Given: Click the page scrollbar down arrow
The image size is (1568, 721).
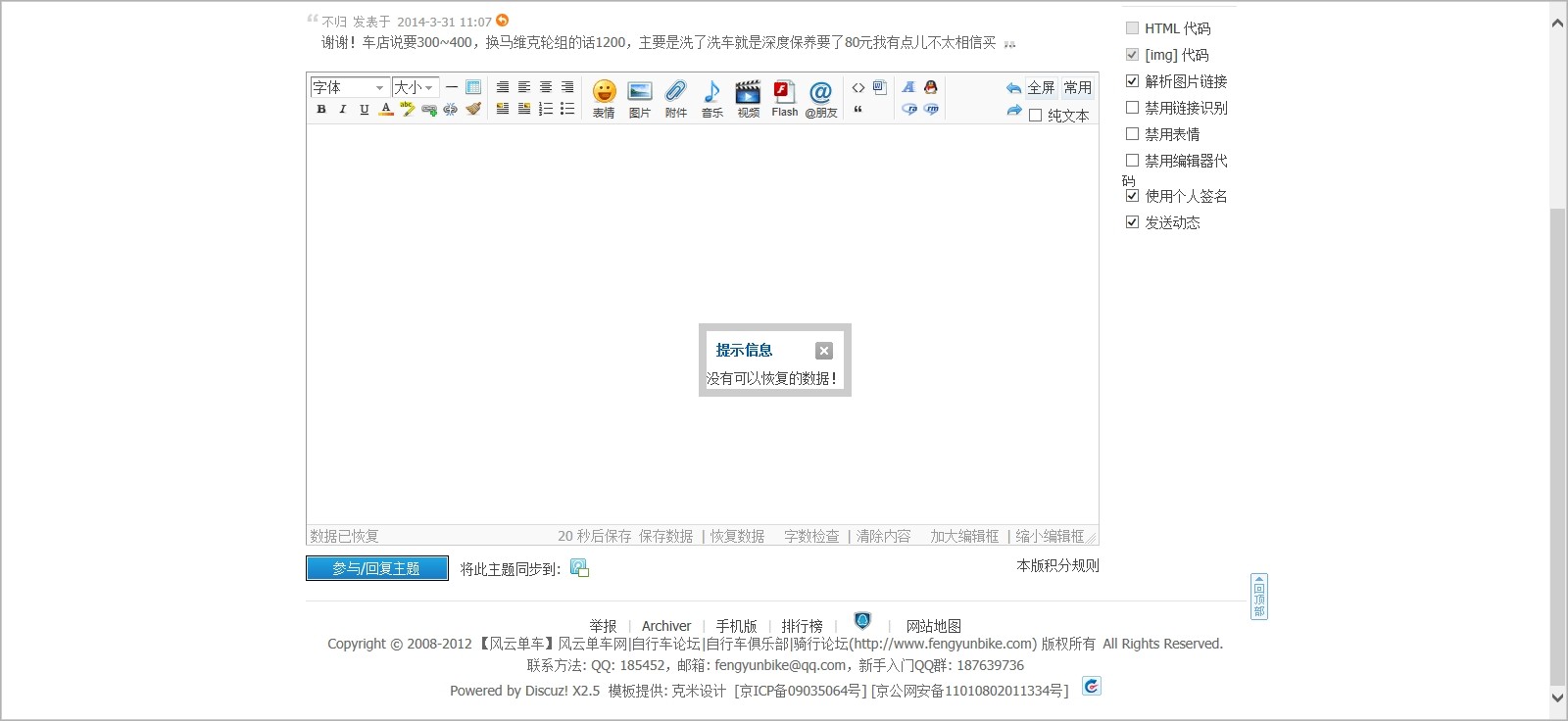Looking at the screenshot, I should click(x=1558, y=697).
